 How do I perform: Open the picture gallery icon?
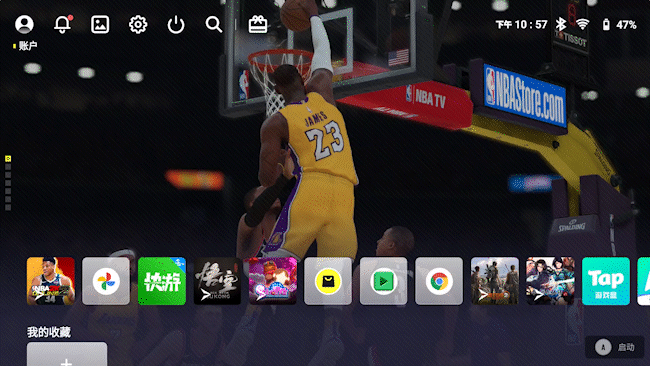click(x=100, y=24)
